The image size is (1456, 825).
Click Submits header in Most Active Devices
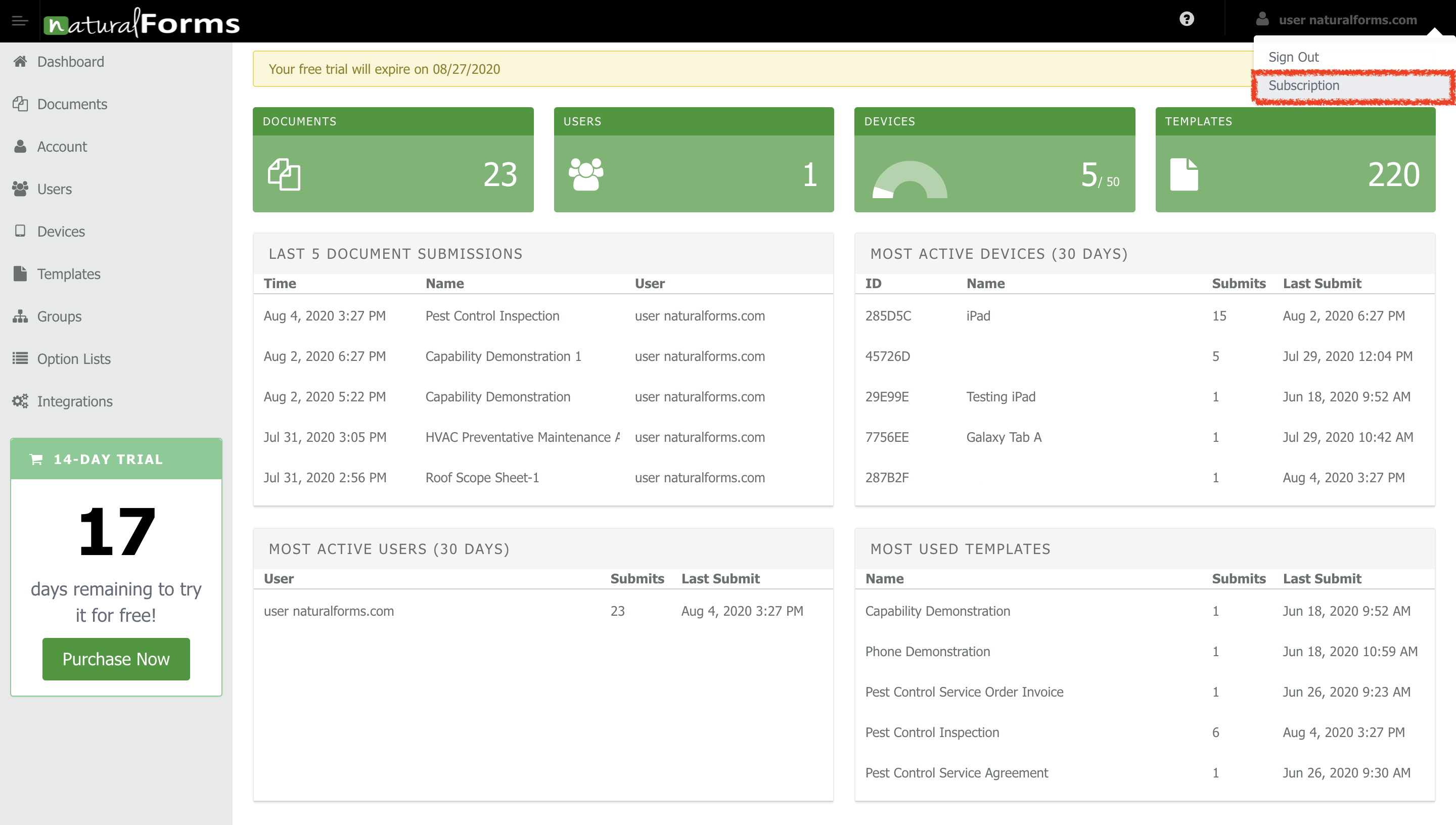pos(1239,283)
